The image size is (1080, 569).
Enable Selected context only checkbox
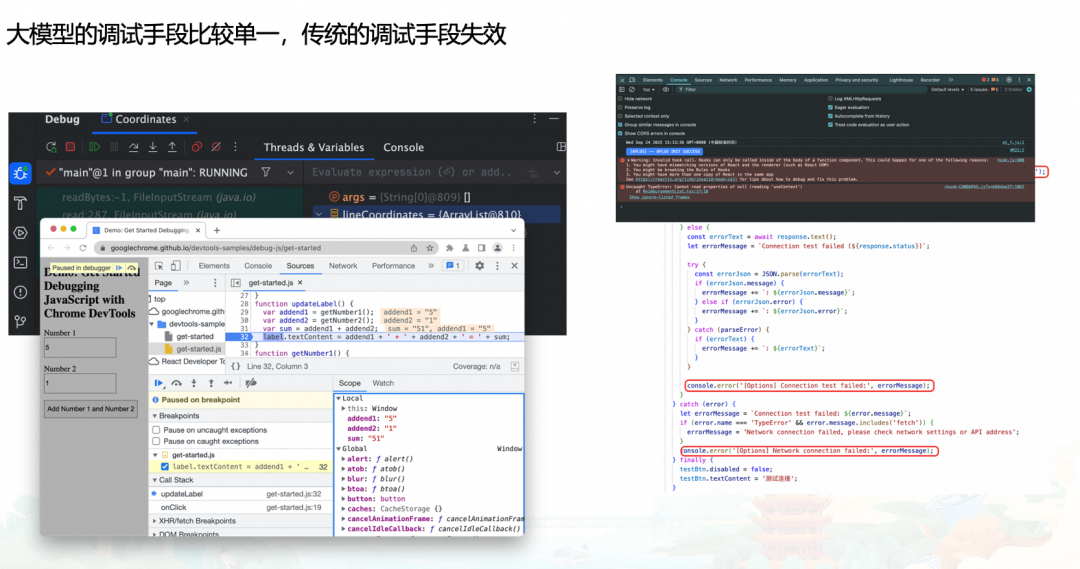coord(621,116)
